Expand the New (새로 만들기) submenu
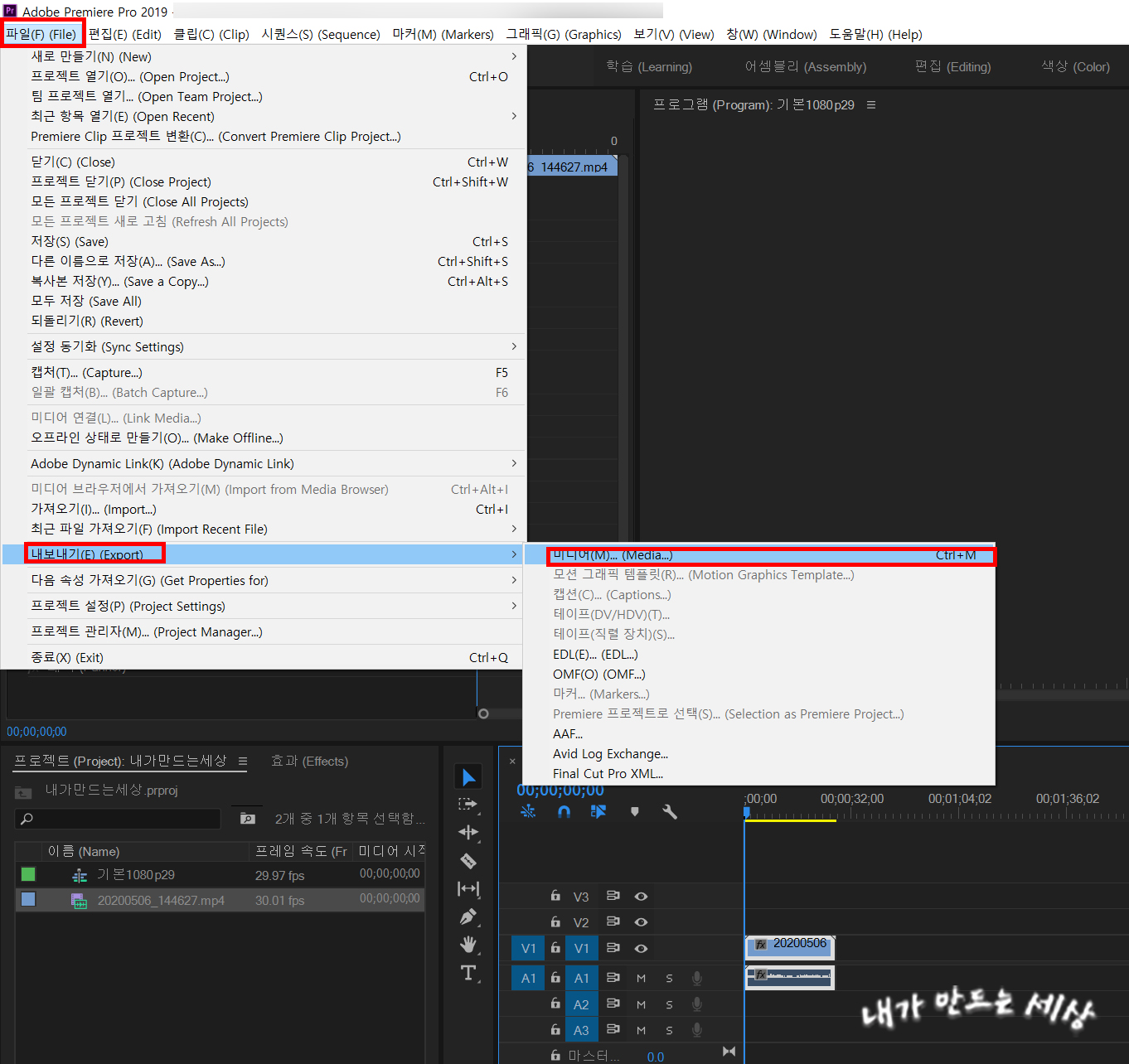The height and width of the screenshot is (1064, 1129). [x=264, y=56]
